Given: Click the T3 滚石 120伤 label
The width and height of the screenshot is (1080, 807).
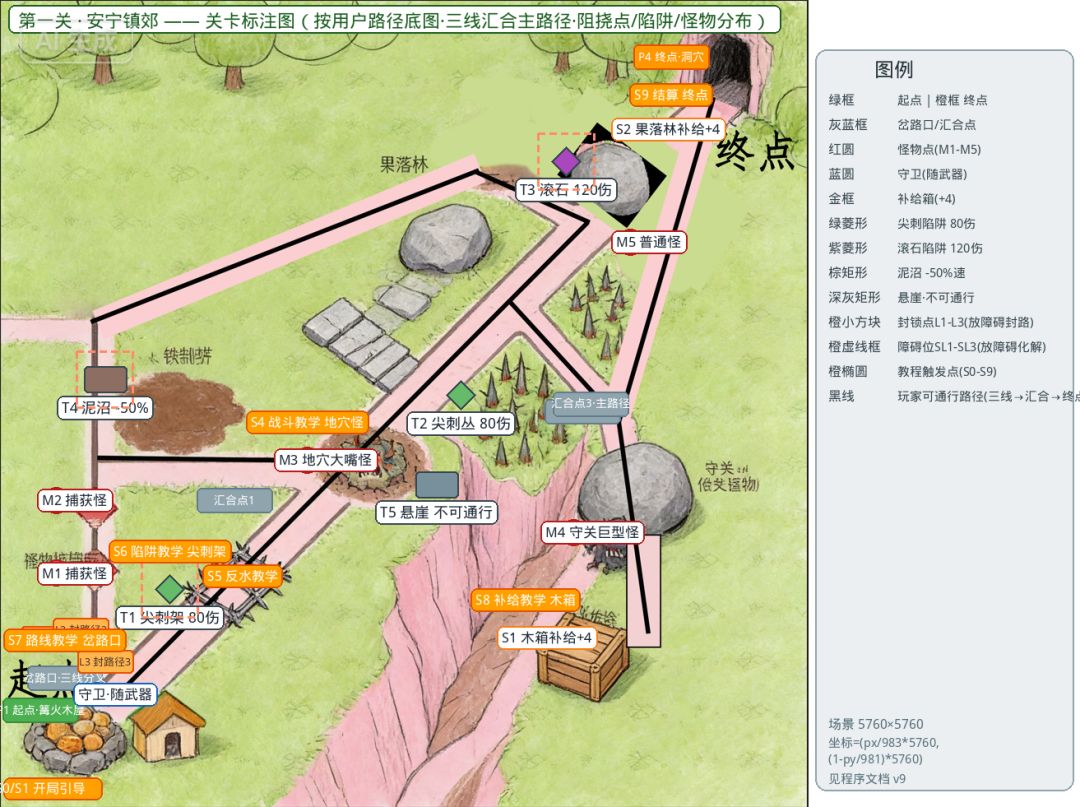Looking at the screenshot, I should 566,190.
